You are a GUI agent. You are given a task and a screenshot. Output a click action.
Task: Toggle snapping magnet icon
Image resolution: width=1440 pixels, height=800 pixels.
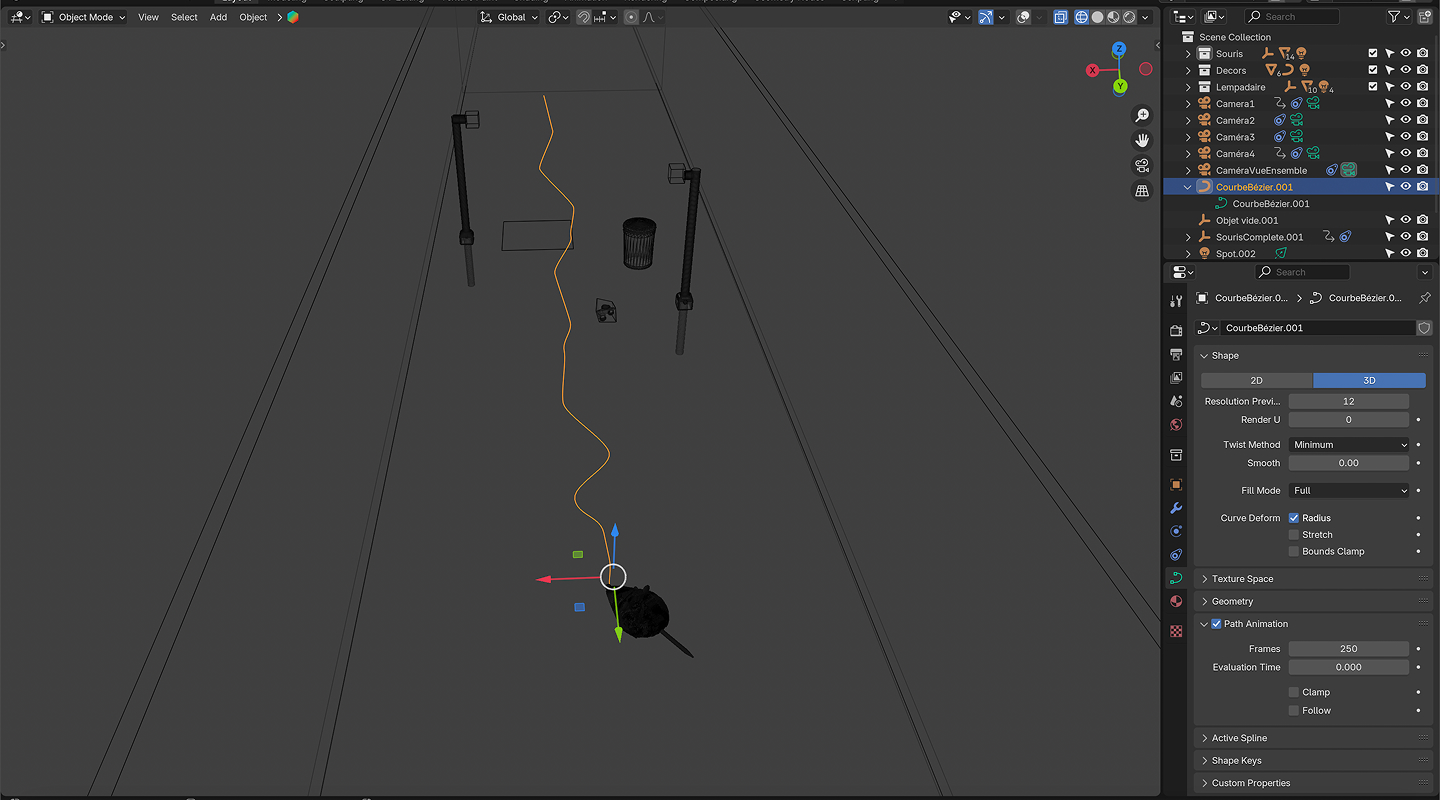click(x=583, y=17)
